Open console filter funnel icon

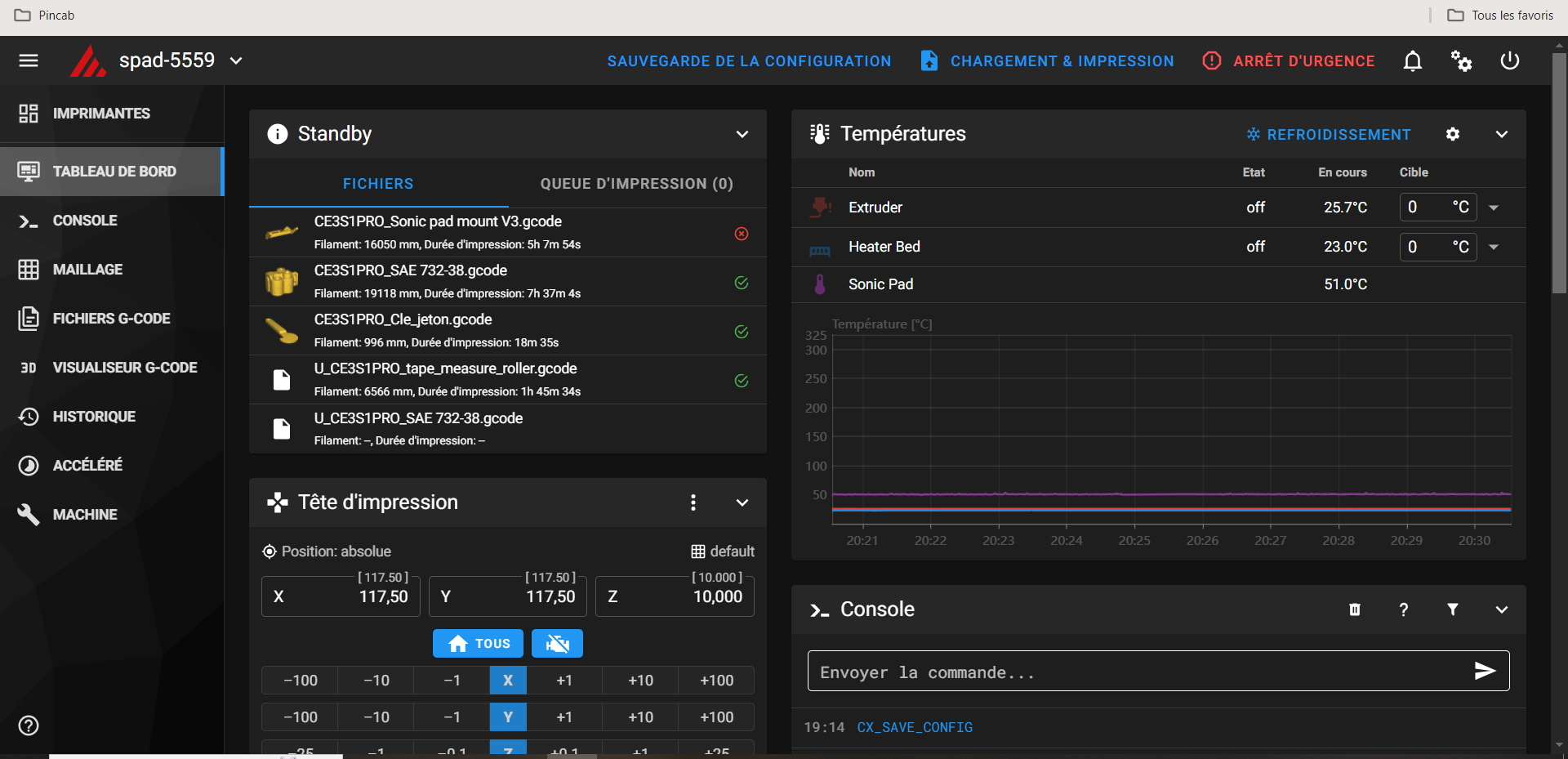pyautogui.click(x=1453, y=609)
